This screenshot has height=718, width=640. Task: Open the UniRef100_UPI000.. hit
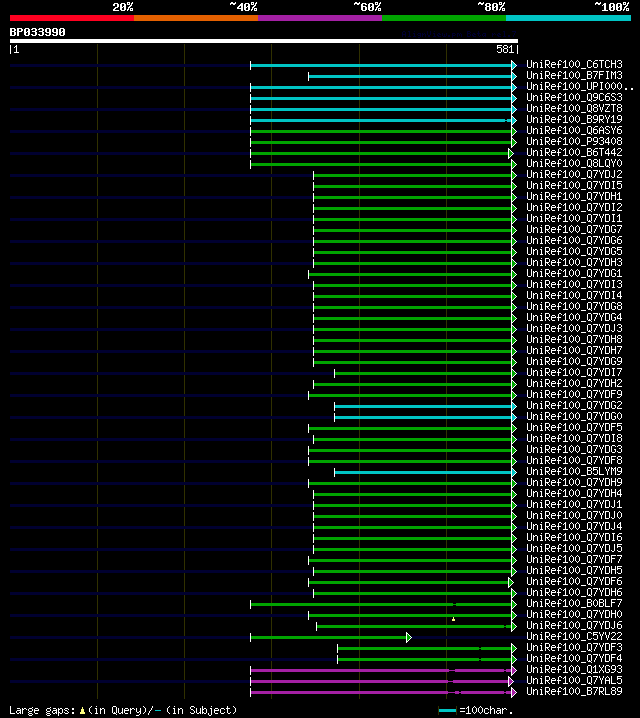pos(580,86)
